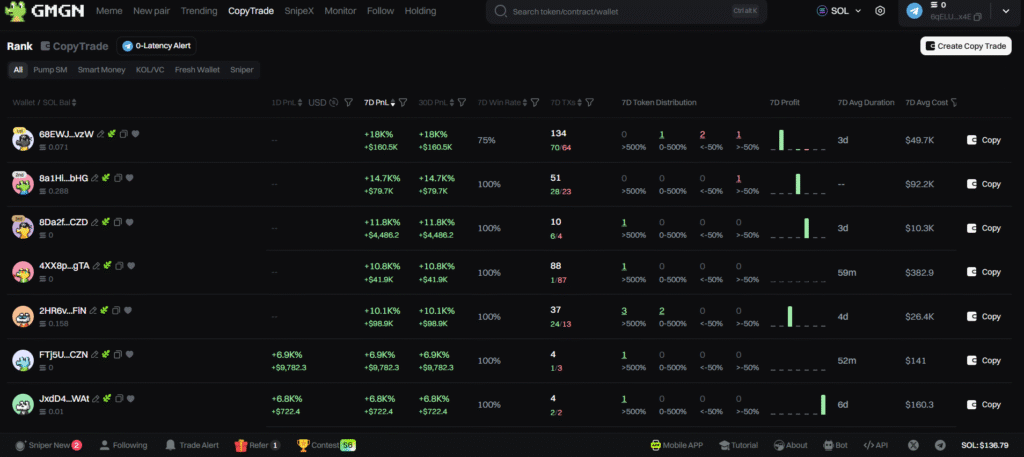Open the 7D Avg Cost filter icon
The image size is (1024, 457).
[954, 102]
